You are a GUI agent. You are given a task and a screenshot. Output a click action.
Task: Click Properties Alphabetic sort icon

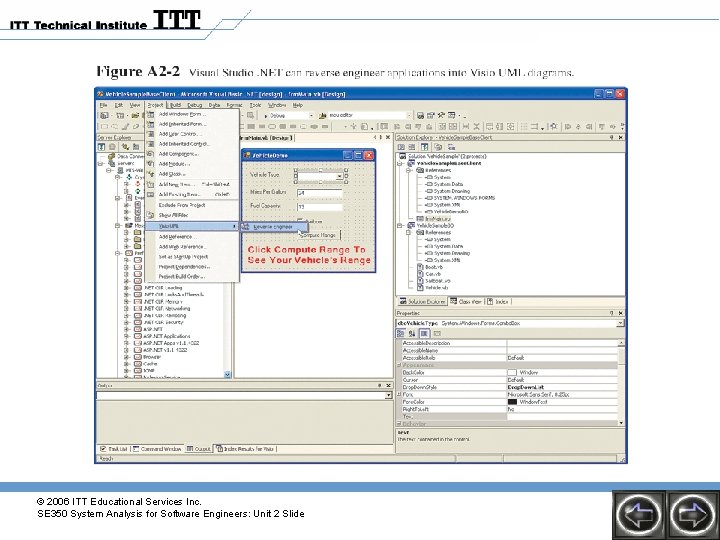click(412, 333)
